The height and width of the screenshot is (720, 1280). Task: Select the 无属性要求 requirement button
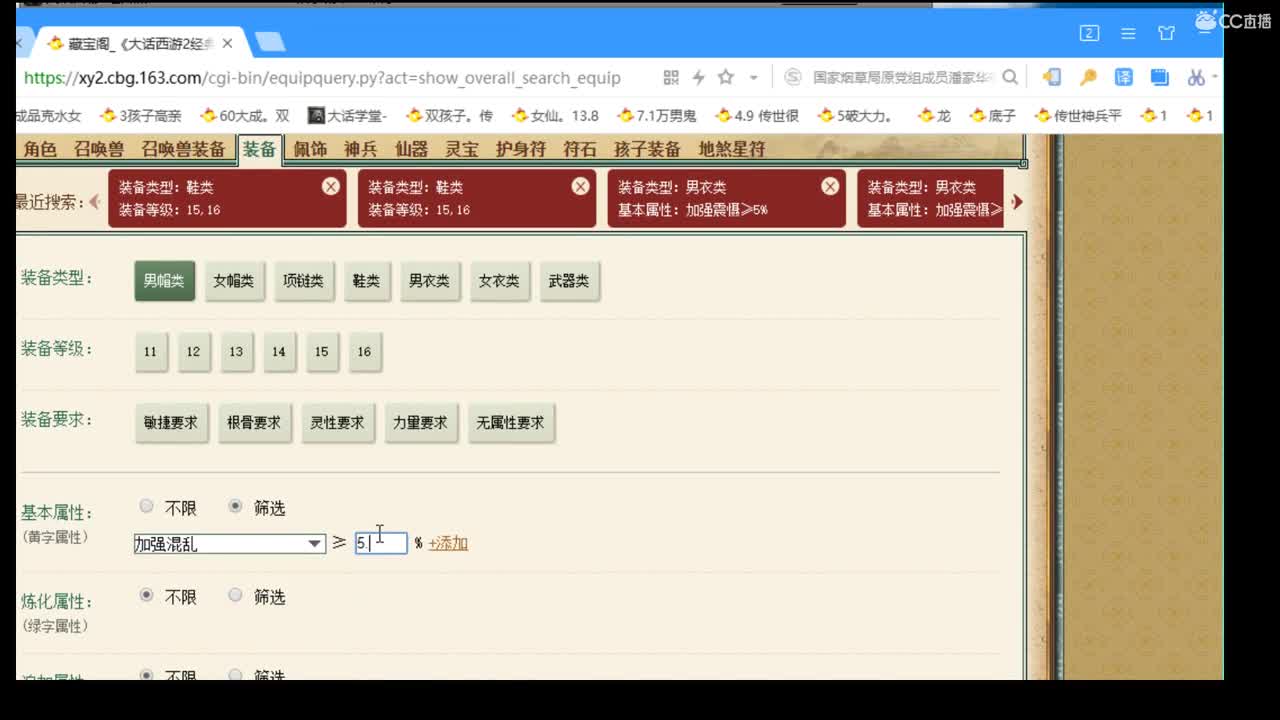point(511,423)
